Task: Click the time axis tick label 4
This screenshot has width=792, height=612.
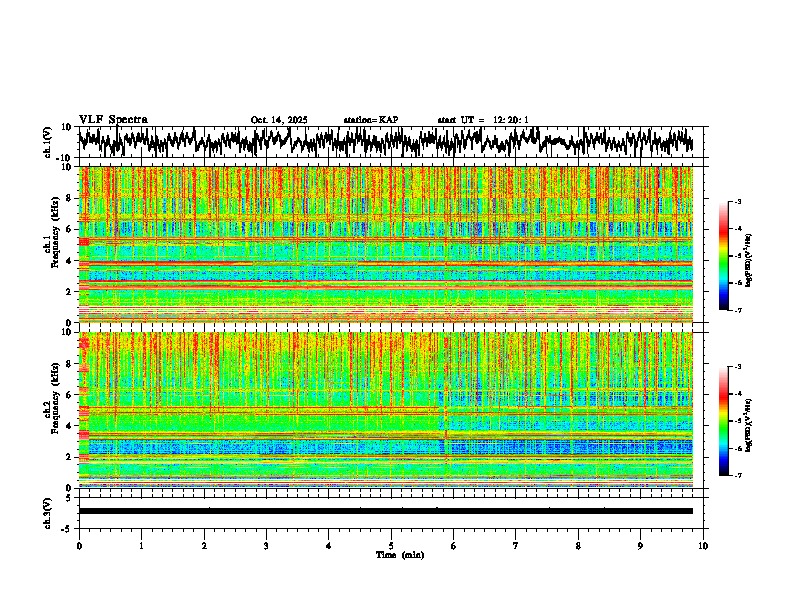Action: point(329,546)
